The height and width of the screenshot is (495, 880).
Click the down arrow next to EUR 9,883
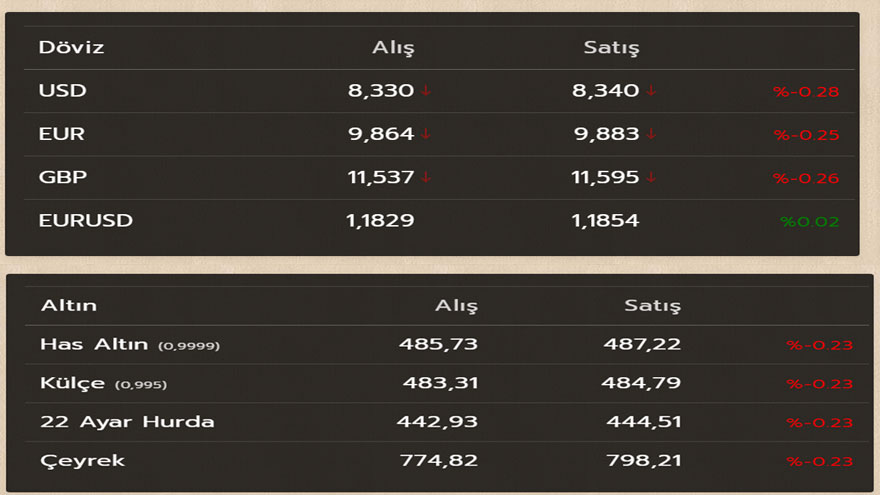tap(651, 134)
